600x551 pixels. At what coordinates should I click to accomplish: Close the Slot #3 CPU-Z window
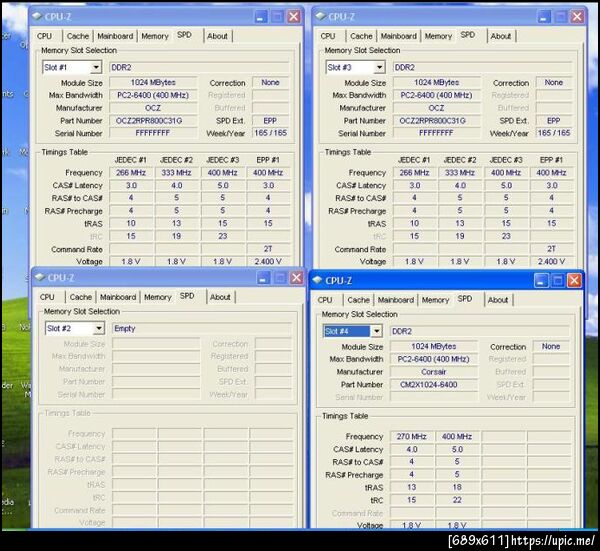pos(577,16)
